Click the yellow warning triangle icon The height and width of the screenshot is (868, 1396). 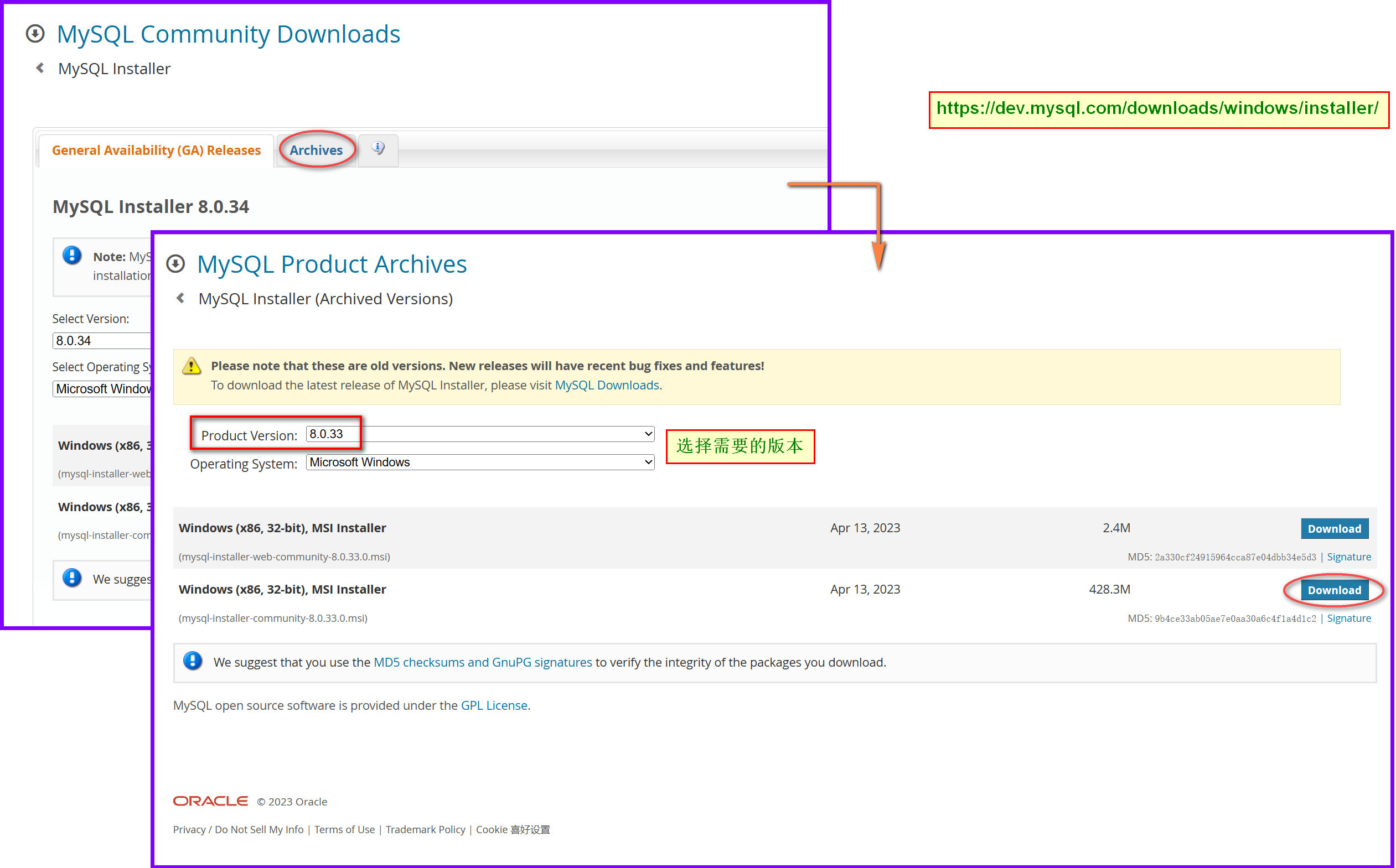point(191,366)
